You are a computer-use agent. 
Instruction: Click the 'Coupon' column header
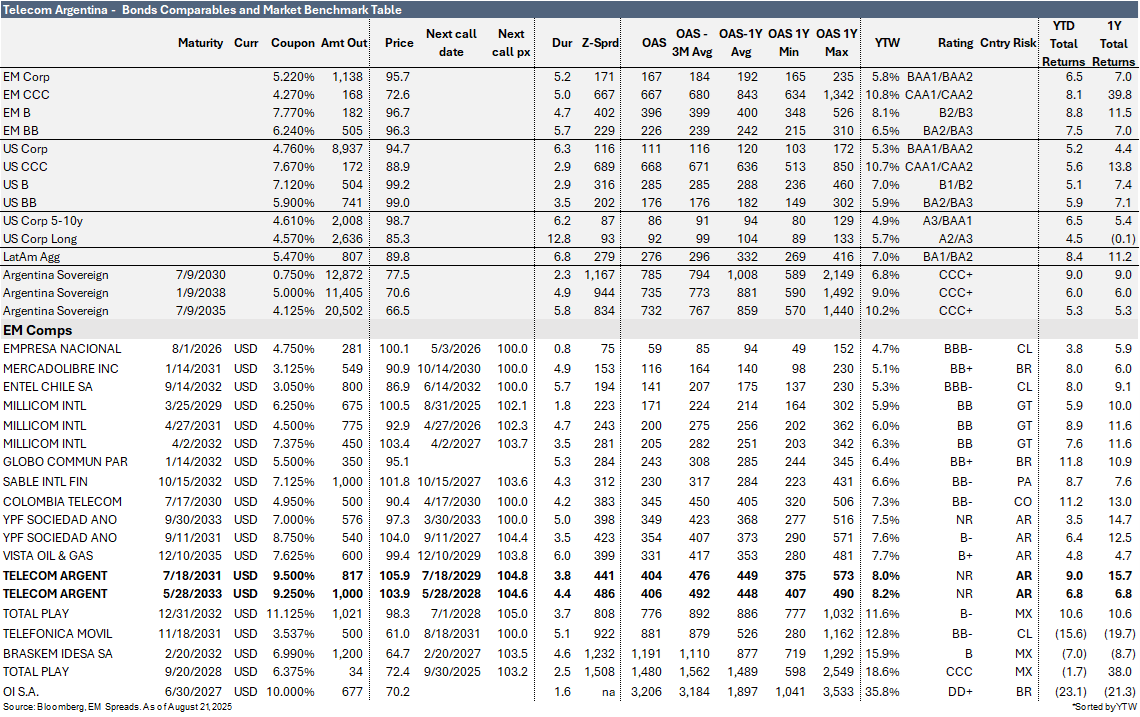click(x=293, y=43)
